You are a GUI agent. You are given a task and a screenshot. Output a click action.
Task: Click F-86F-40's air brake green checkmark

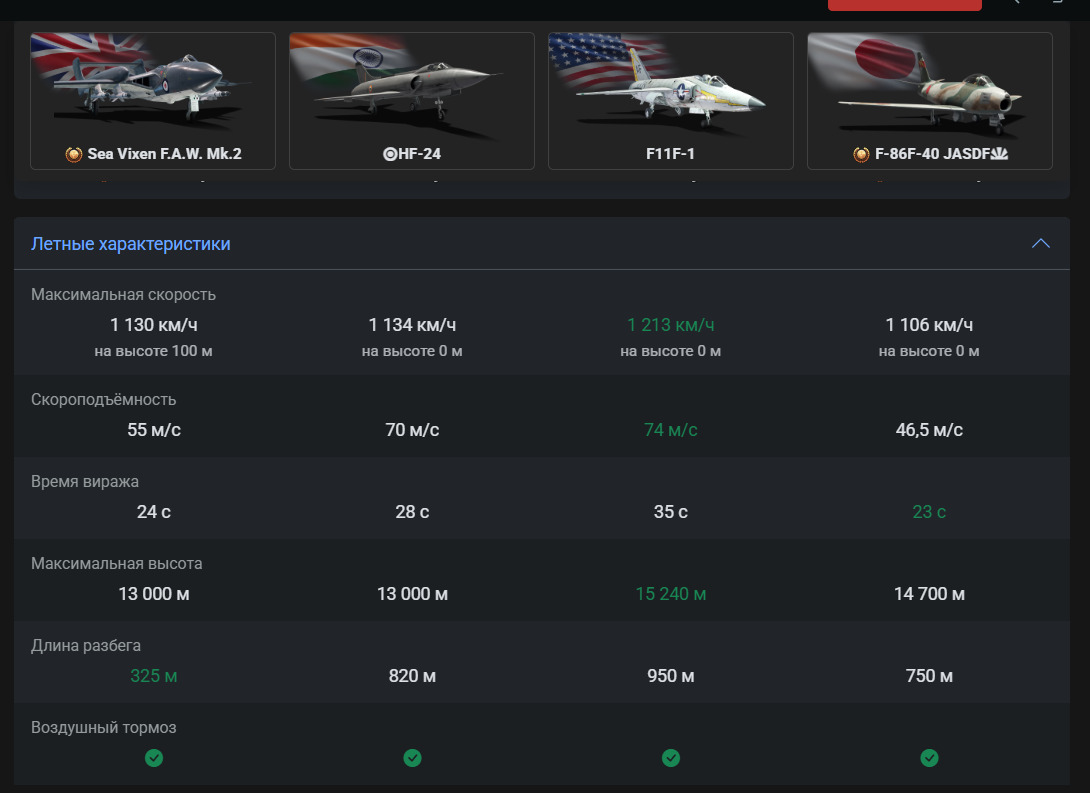pos(929,758)
